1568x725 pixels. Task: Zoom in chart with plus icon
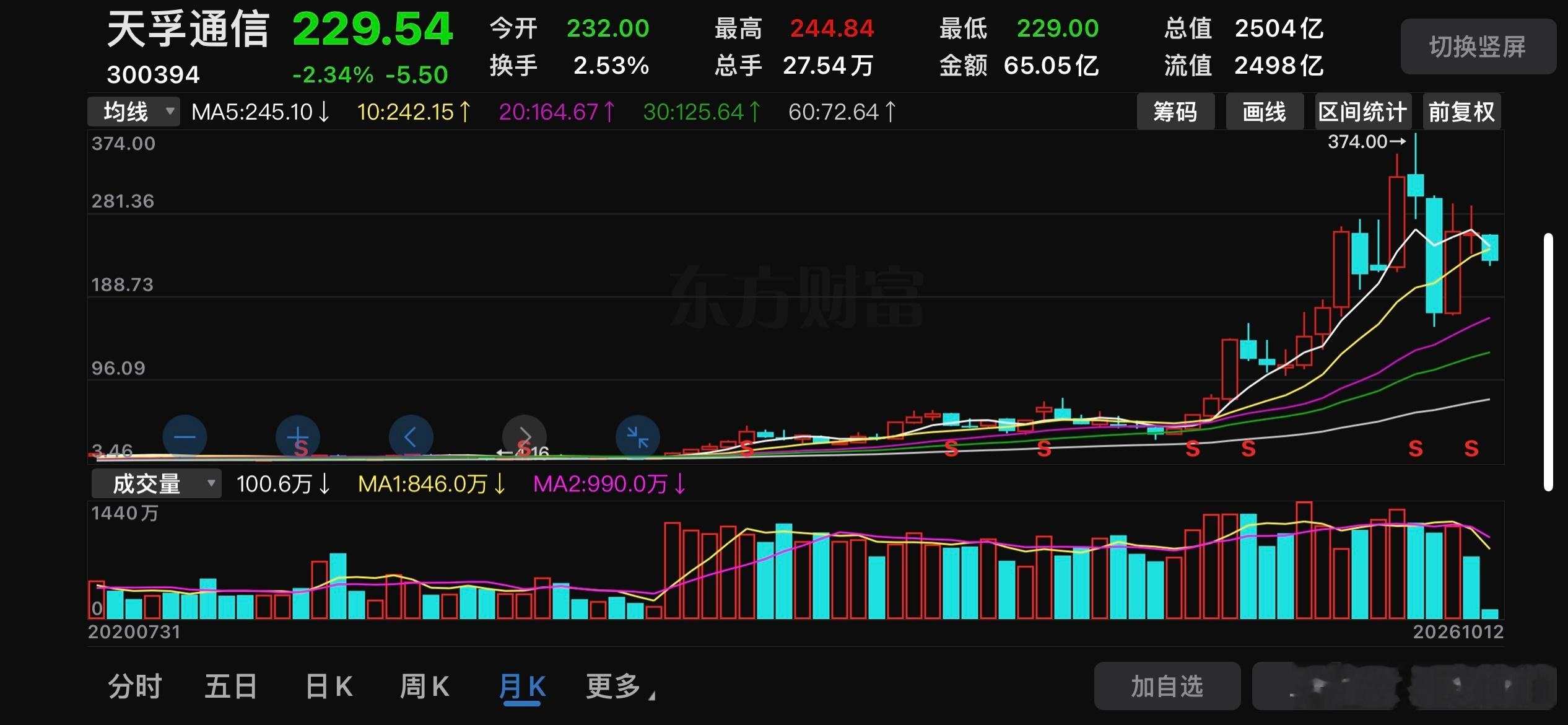298,437
